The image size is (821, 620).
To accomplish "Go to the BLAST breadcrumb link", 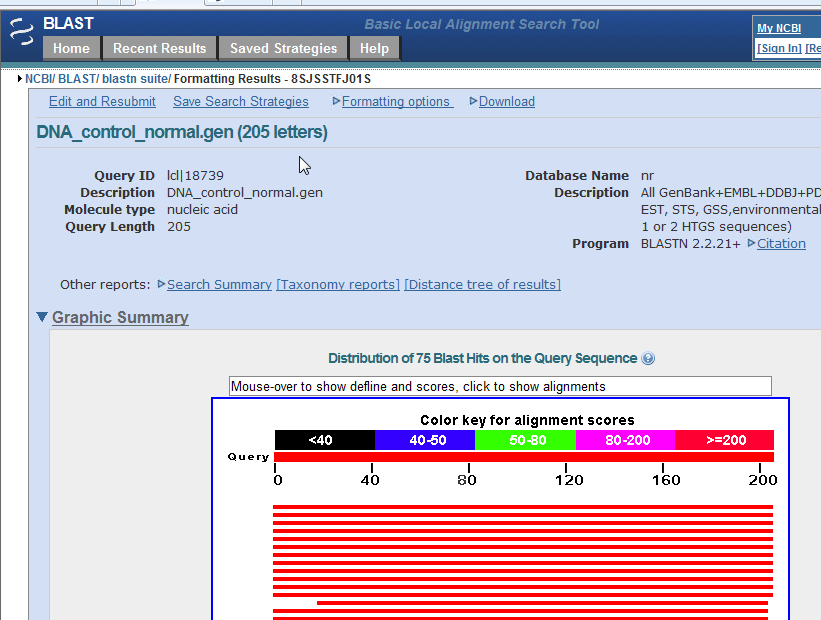I will point(76,79).
